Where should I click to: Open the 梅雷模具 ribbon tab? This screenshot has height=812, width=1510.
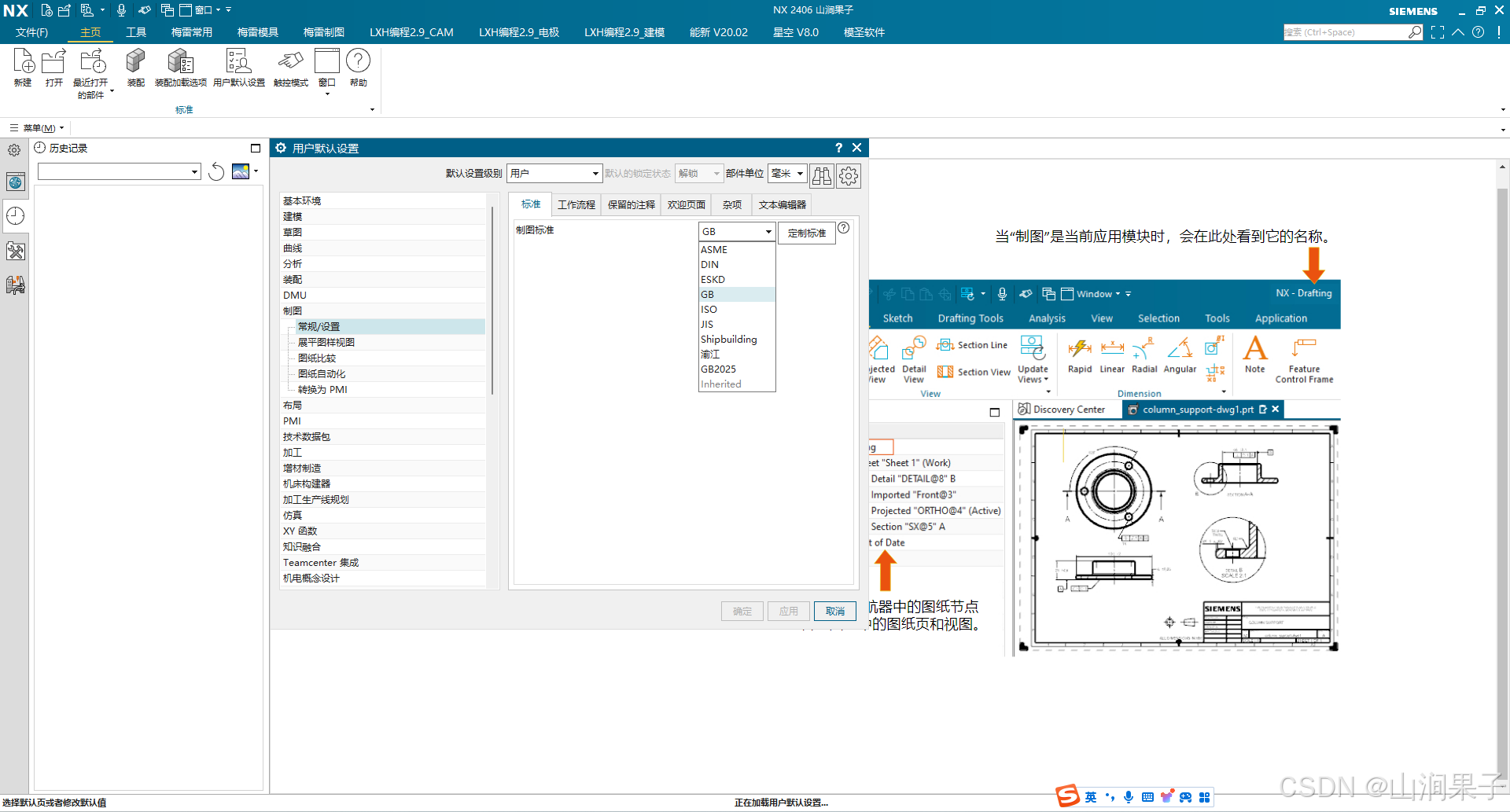coord(258,32)
